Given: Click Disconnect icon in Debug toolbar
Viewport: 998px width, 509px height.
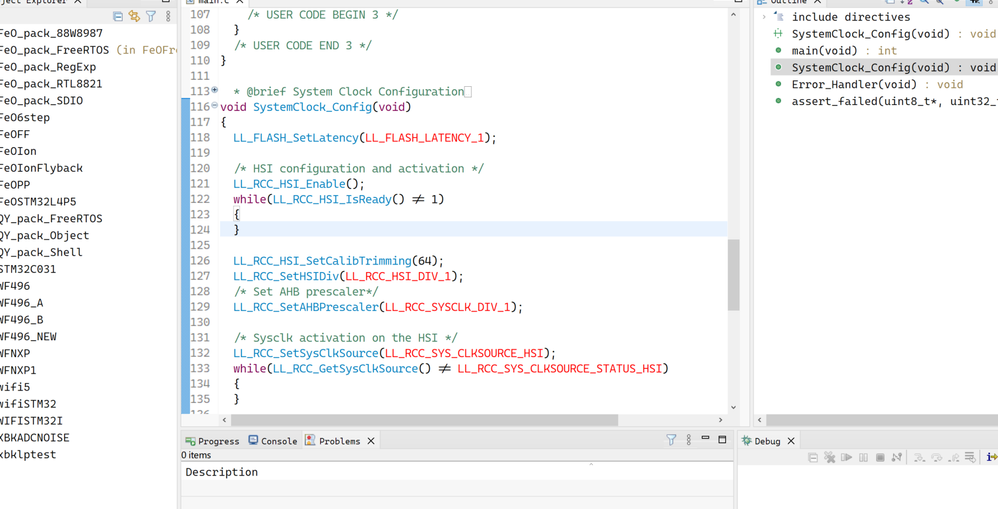Looking at the screenshot, I should (897, 457).
